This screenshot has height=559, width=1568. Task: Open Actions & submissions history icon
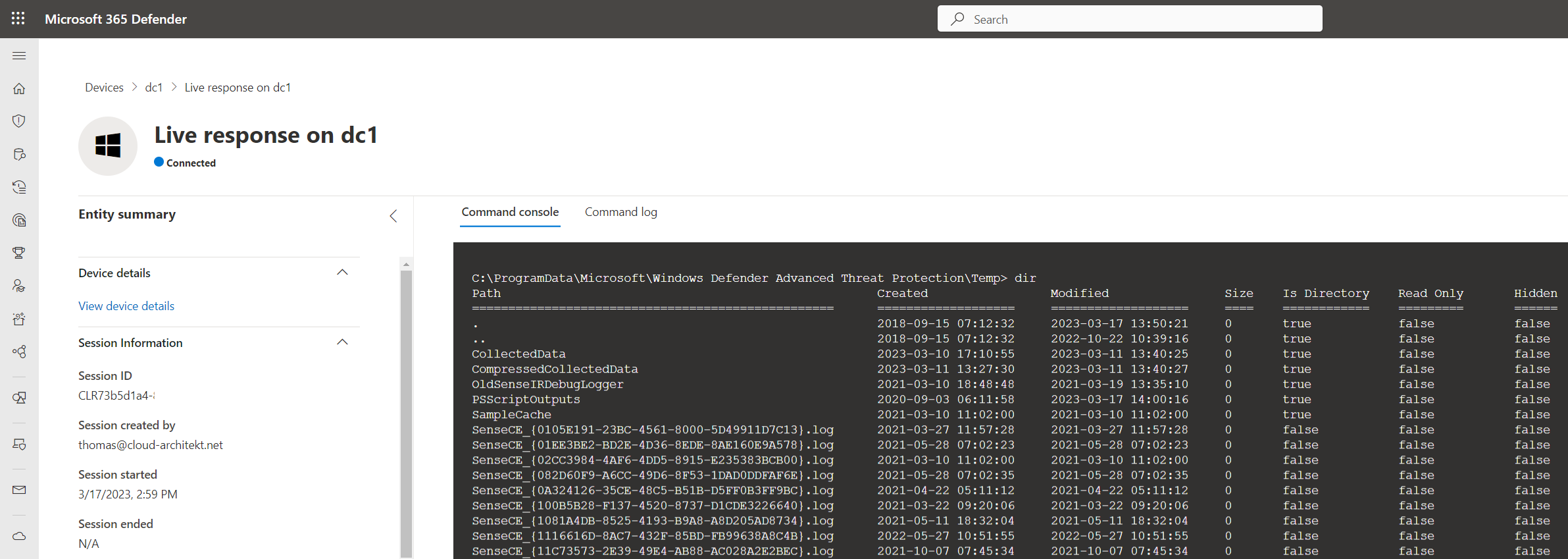tap(19, 187)
